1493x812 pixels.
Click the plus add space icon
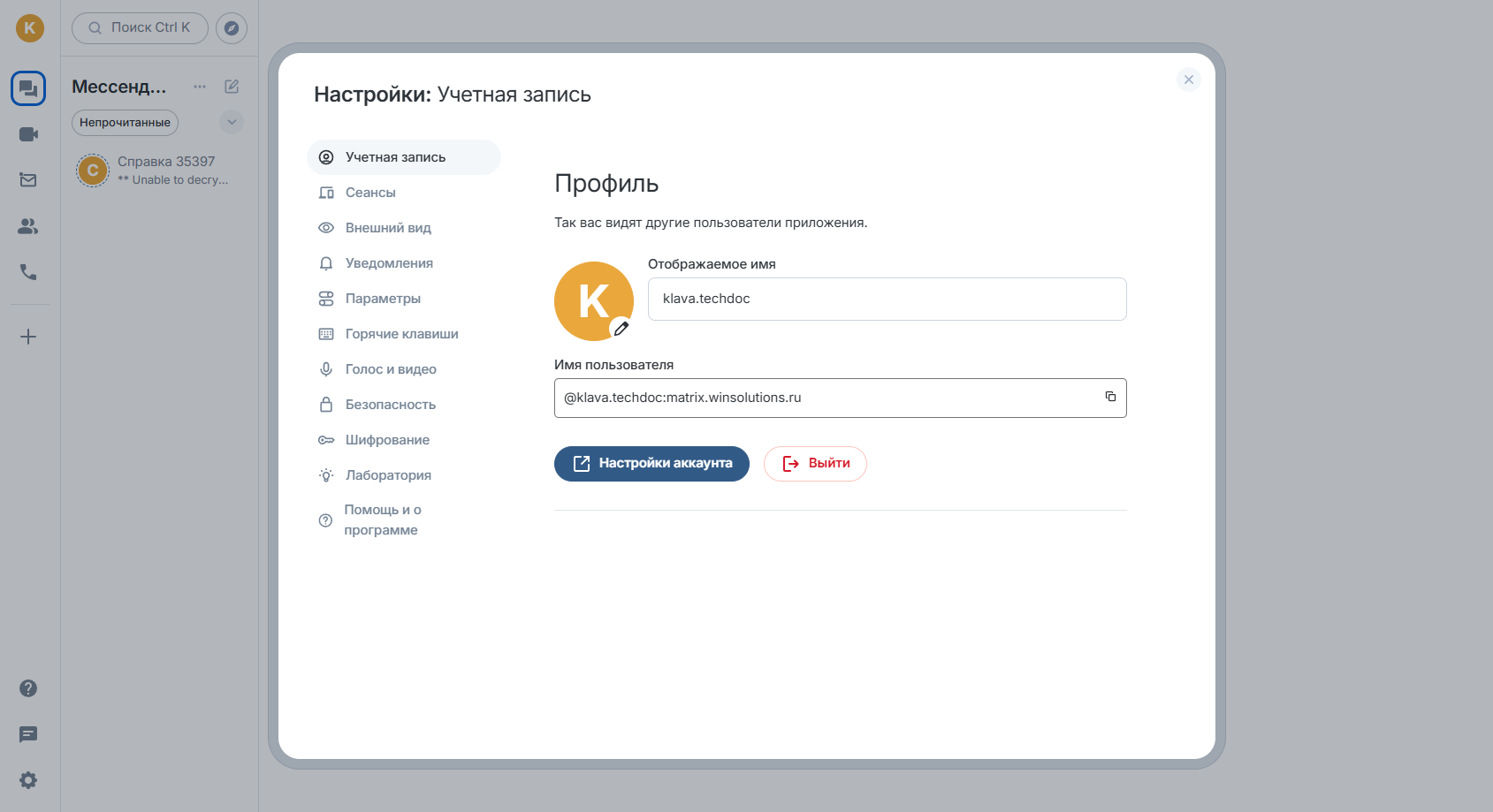(x=28, y=337)
